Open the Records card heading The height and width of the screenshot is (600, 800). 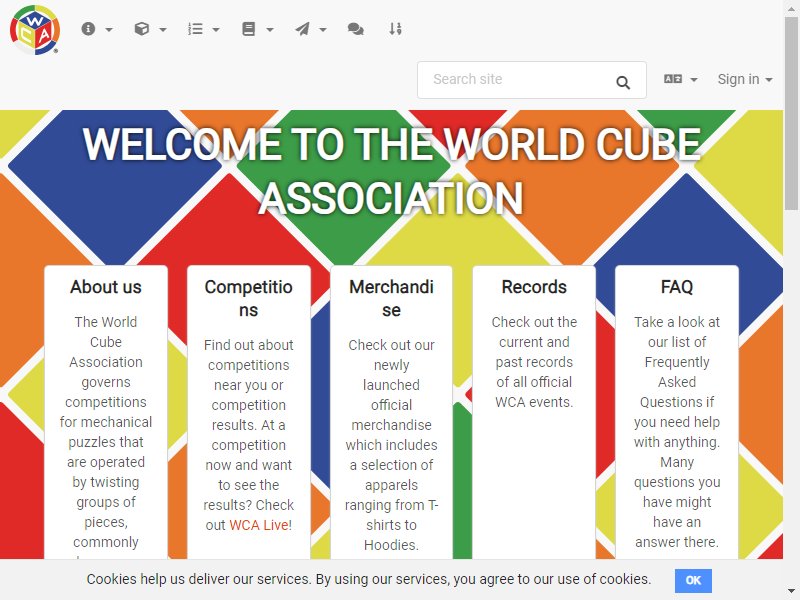(534, 287)
